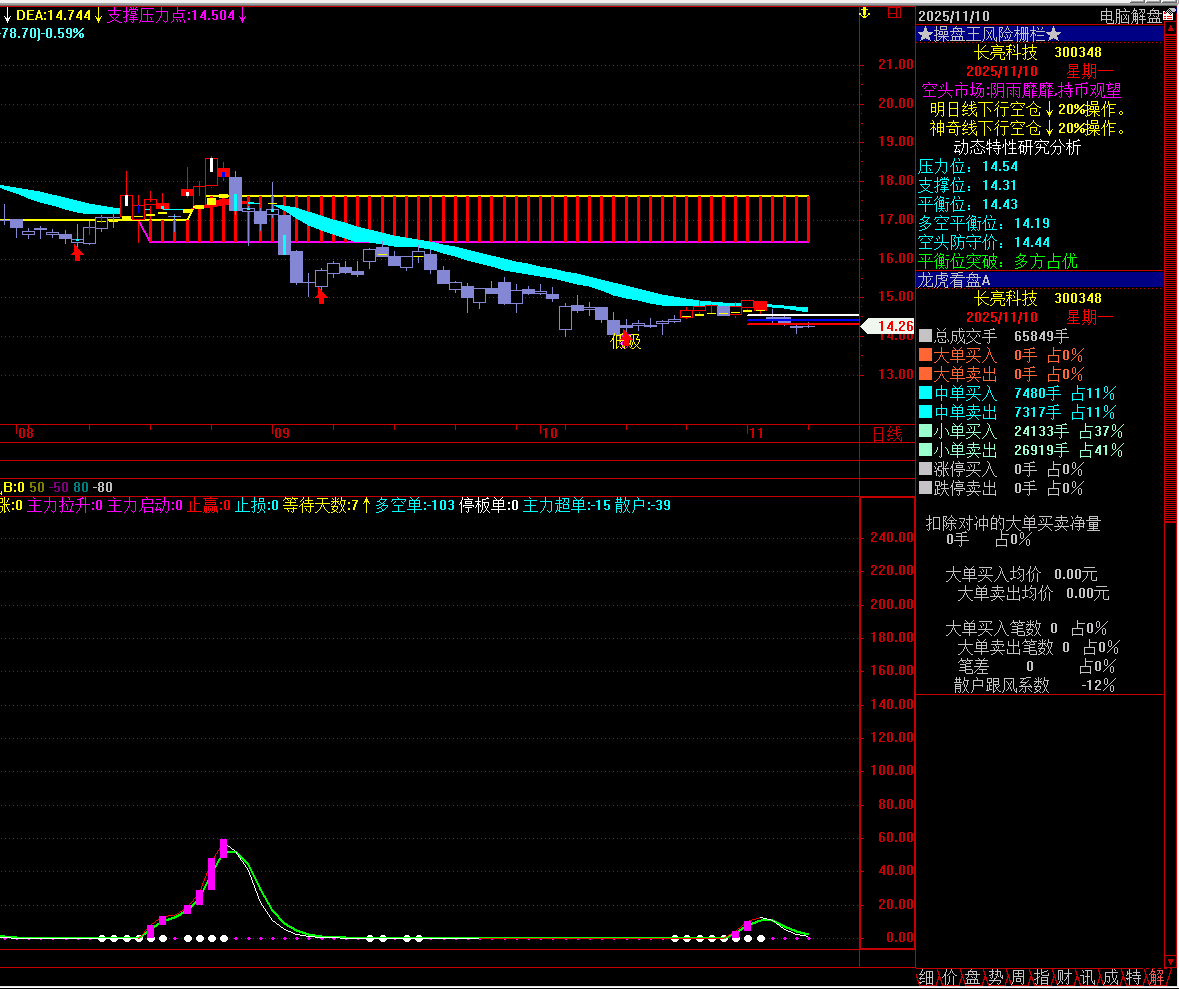The height and width of the screenshot is (989, 1179).
Task: Click the red window layout icon
Action: click(x=894, y=14)
